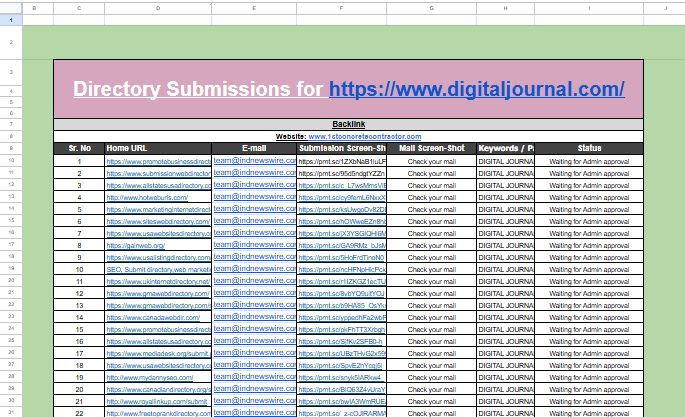The height and width of the screenshot is (417, 685).
Task: Click the team@indnewswire email in entry 20
Action: 254,389
